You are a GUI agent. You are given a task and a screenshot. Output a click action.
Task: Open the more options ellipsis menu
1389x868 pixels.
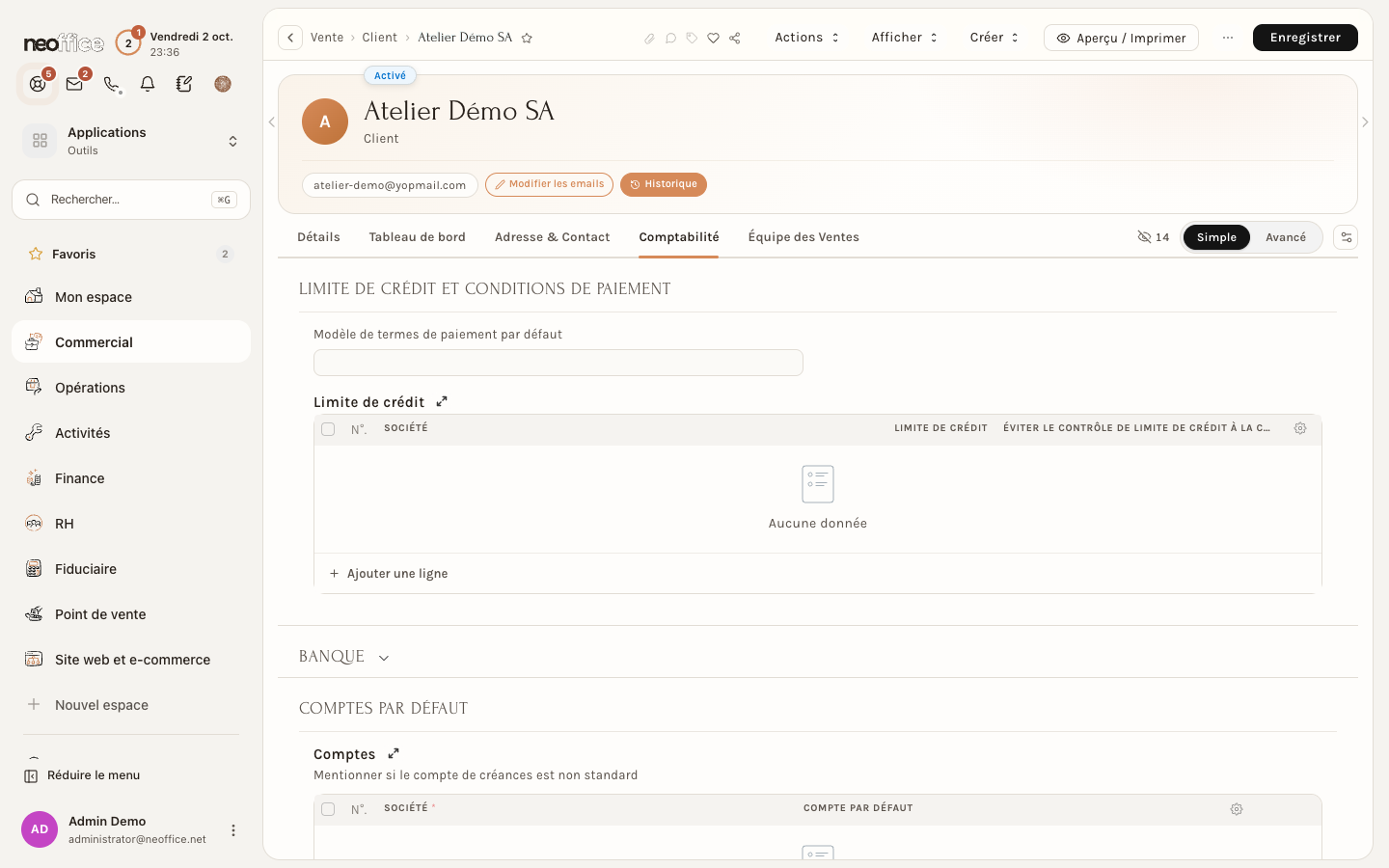(x=1228, y=38)
